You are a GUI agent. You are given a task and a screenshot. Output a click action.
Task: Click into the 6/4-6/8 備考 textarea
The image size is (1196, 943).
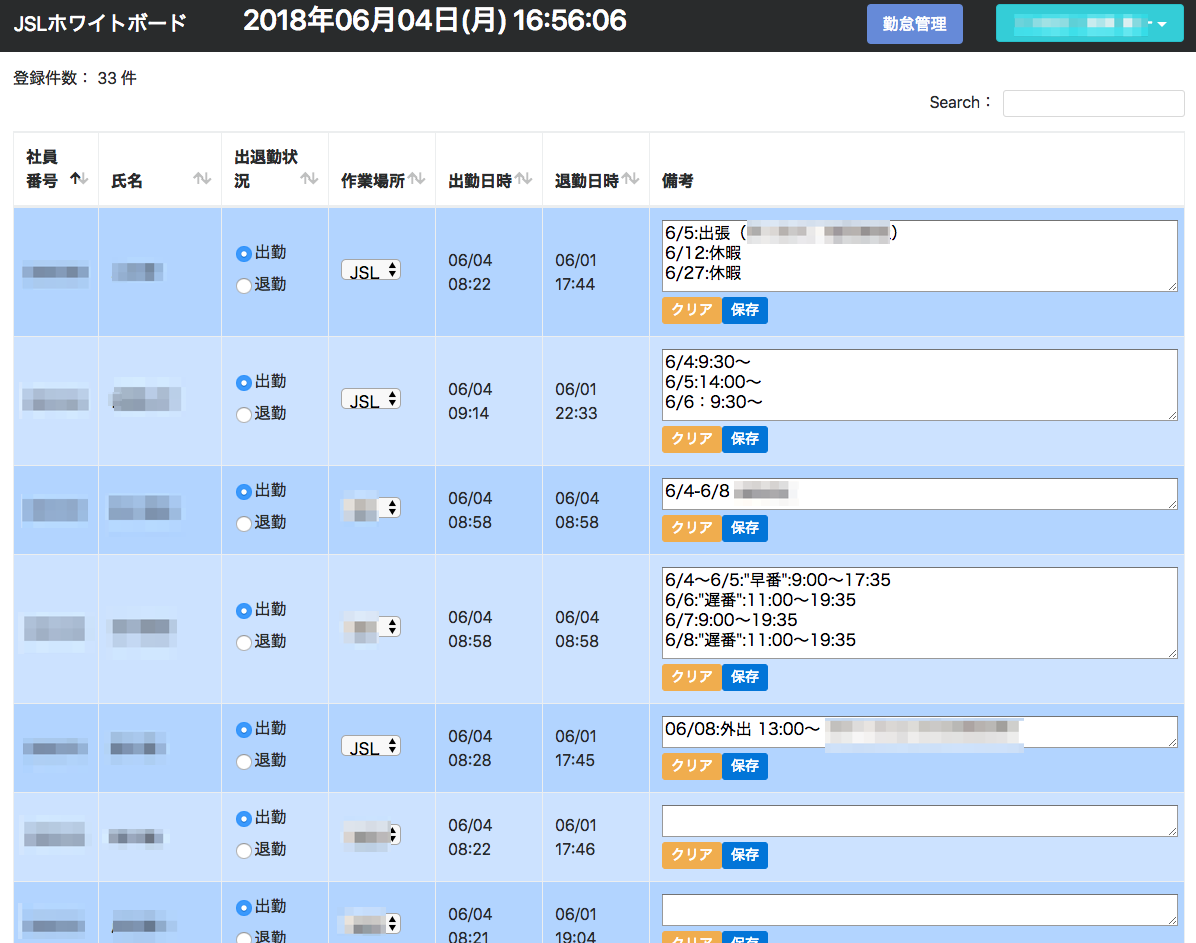coord(920,494)
